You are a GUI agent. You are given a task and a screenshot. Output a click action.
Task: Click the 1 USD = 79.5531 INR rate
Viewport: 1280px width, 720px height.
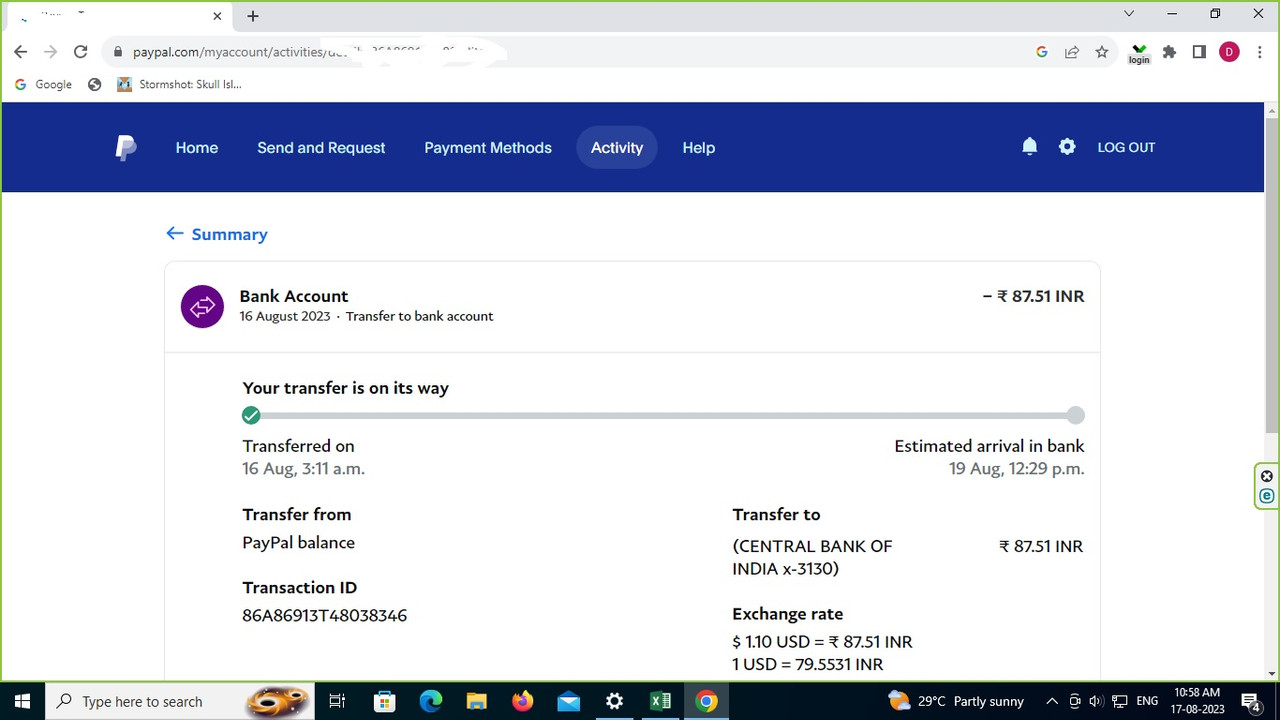[808, 664]
